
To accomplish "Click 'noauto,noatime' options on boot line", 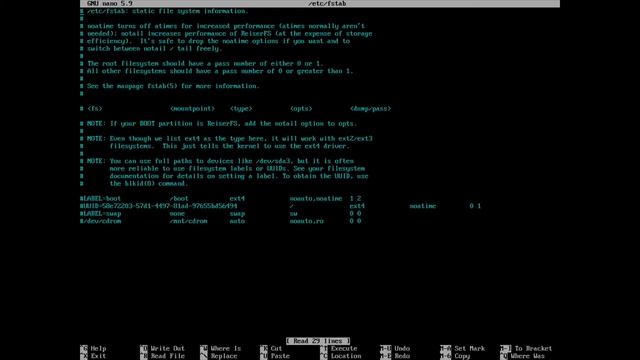I will coord(316,198).
